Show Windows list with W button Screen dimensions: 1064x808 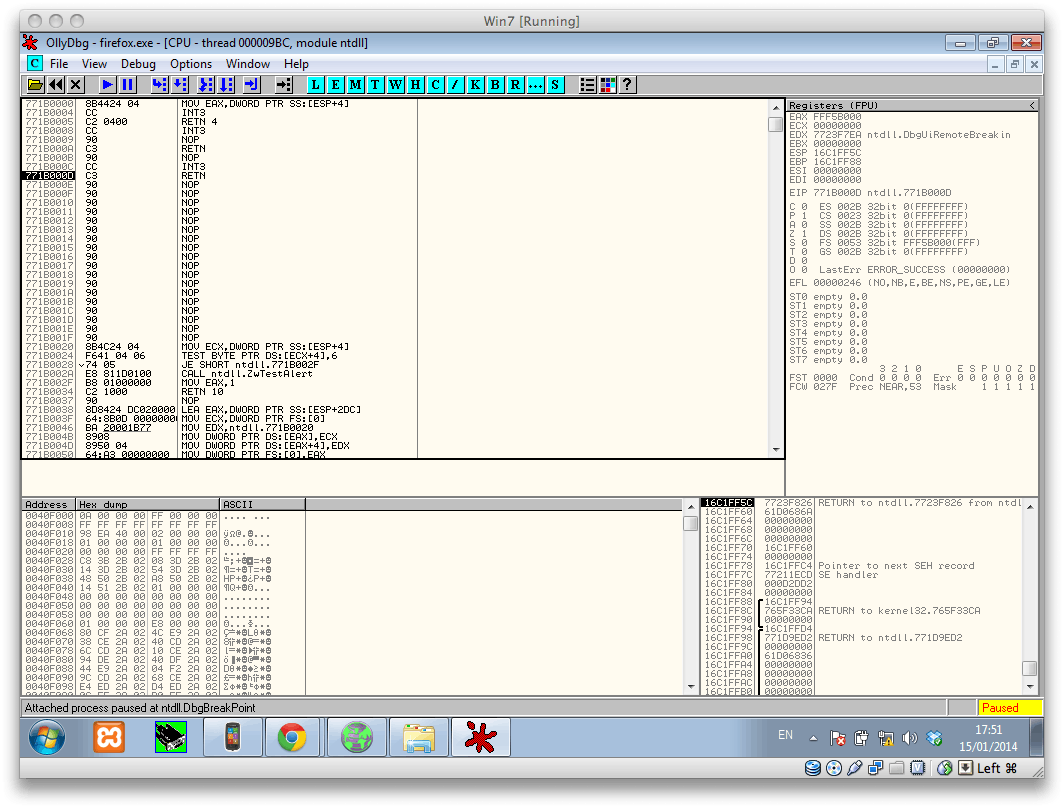[x=396, y=85]
